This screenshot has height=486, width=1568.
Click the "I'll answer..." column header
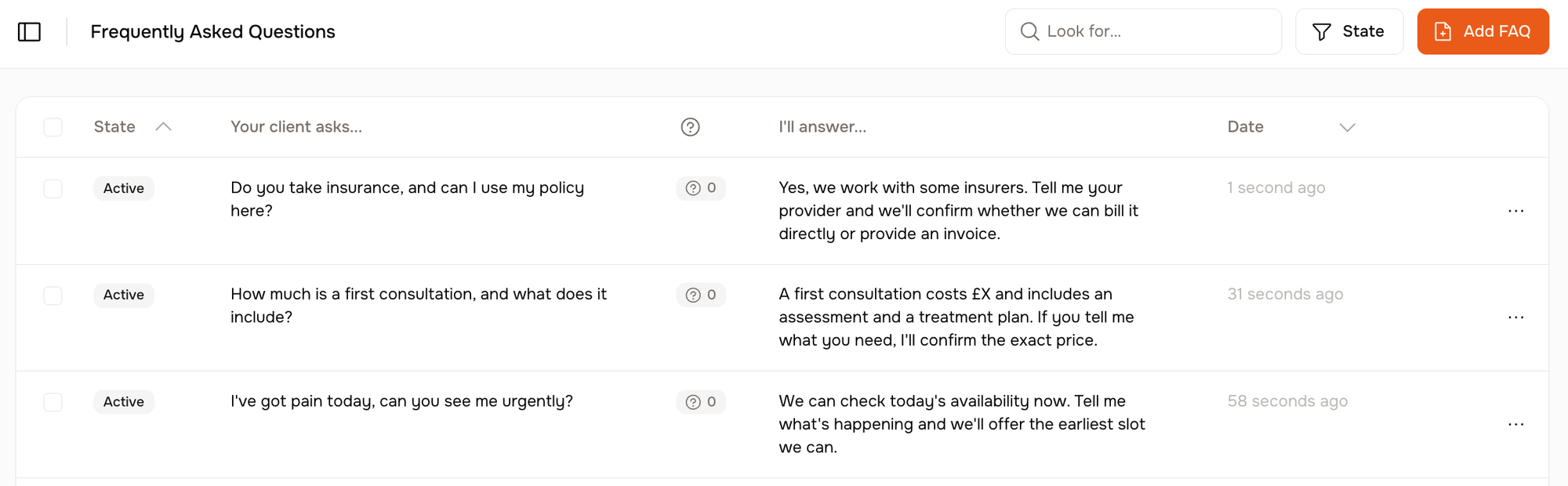822,127
